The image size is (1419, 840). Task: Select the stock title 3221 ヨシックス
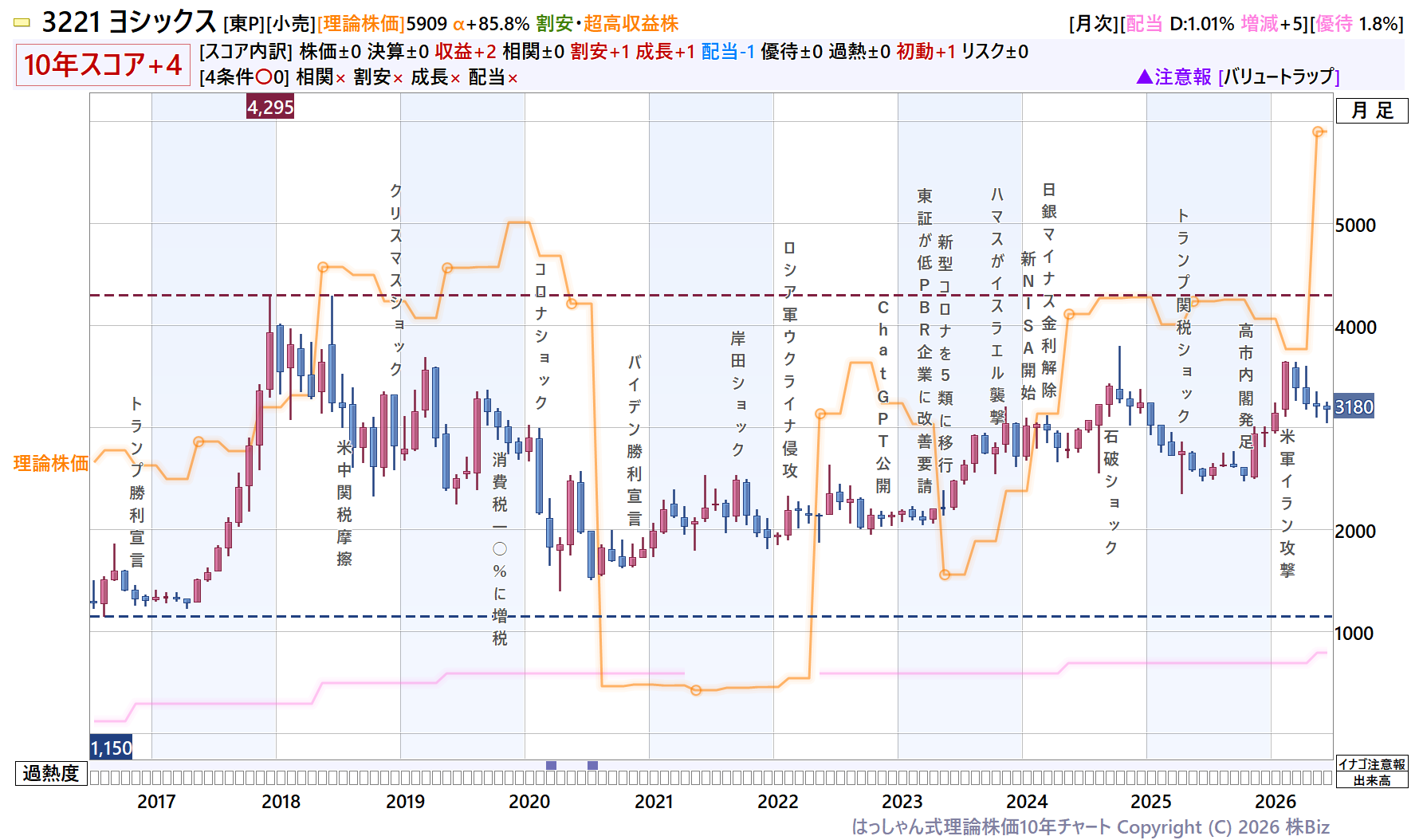pos(128,22)
